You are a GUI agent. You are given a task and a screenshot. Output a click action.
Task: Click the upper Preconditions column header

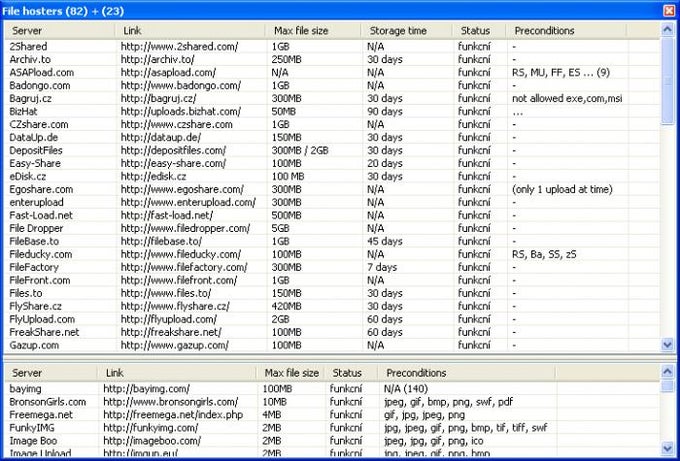[566, 31]
